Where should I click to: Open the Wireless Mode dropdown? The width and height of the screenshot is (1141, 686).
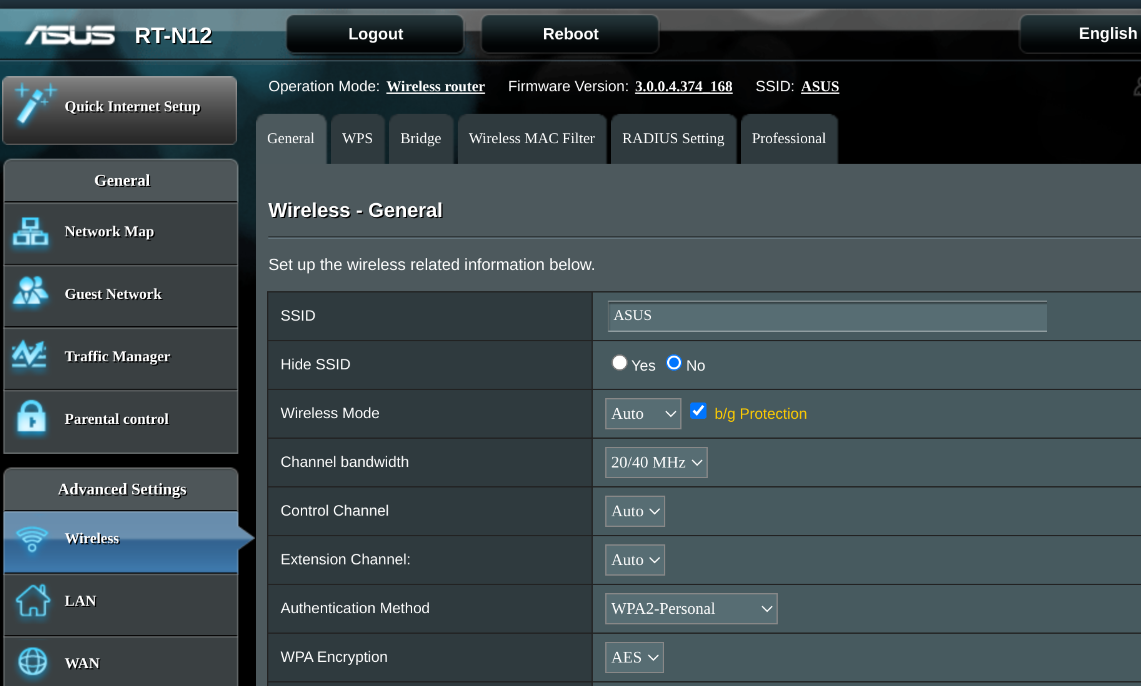(643, 414)
